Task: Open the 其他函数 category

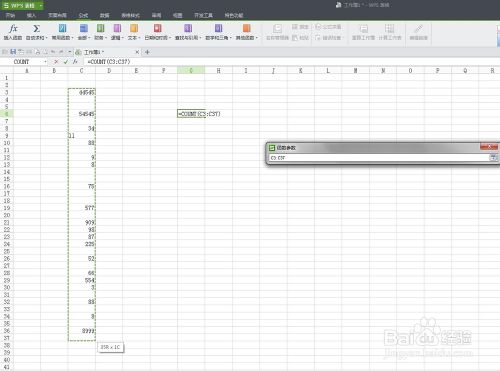Action: point(247,32)
